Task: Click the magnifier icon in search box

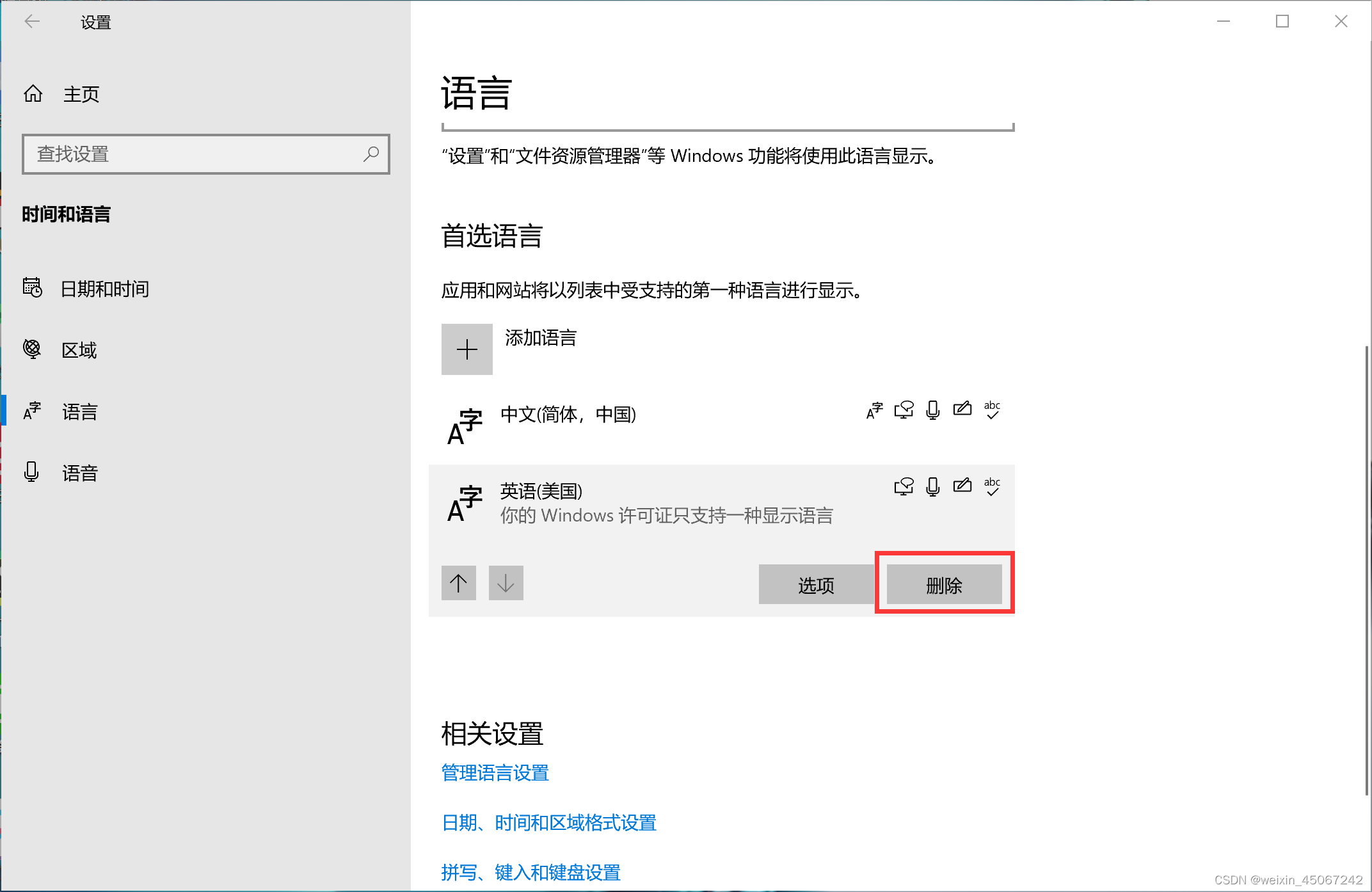Action: [371, 154]
